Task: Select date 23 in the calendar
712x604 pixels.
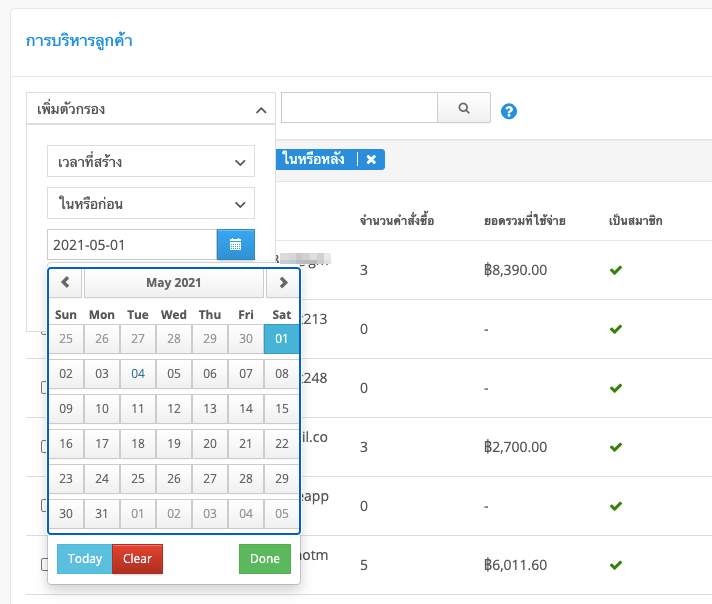Action: click(x=66, y=479)
